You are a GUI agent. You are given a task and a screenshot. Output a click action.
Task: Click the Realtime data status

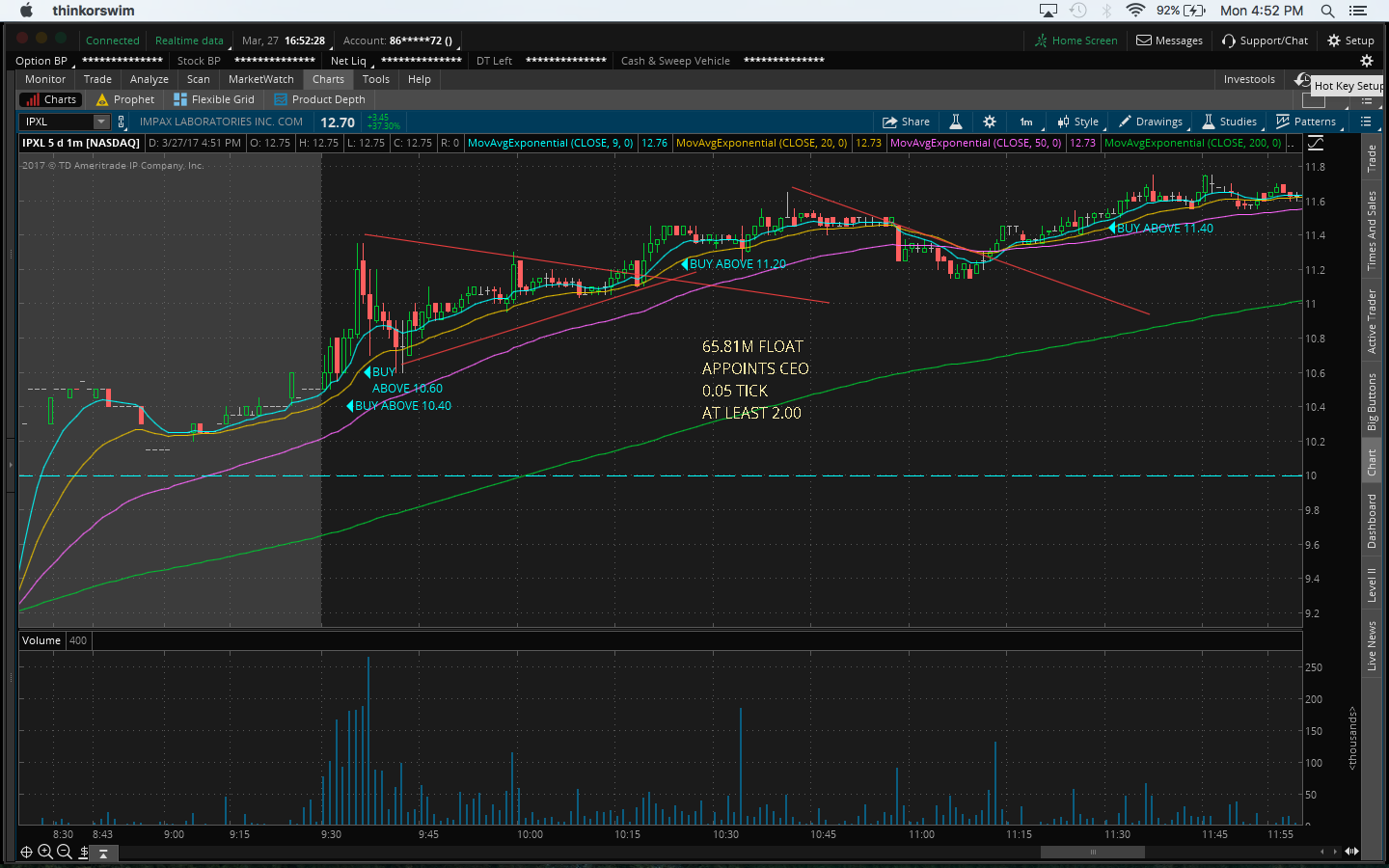click(x=189, y=41)
